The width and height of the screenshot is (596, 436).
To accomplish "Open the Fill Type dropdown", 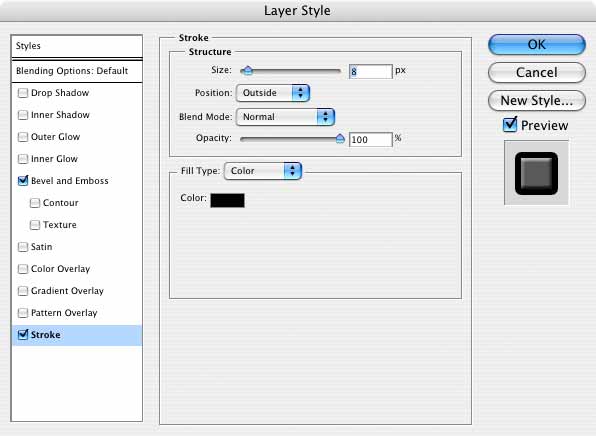I will tap(263, 171).
